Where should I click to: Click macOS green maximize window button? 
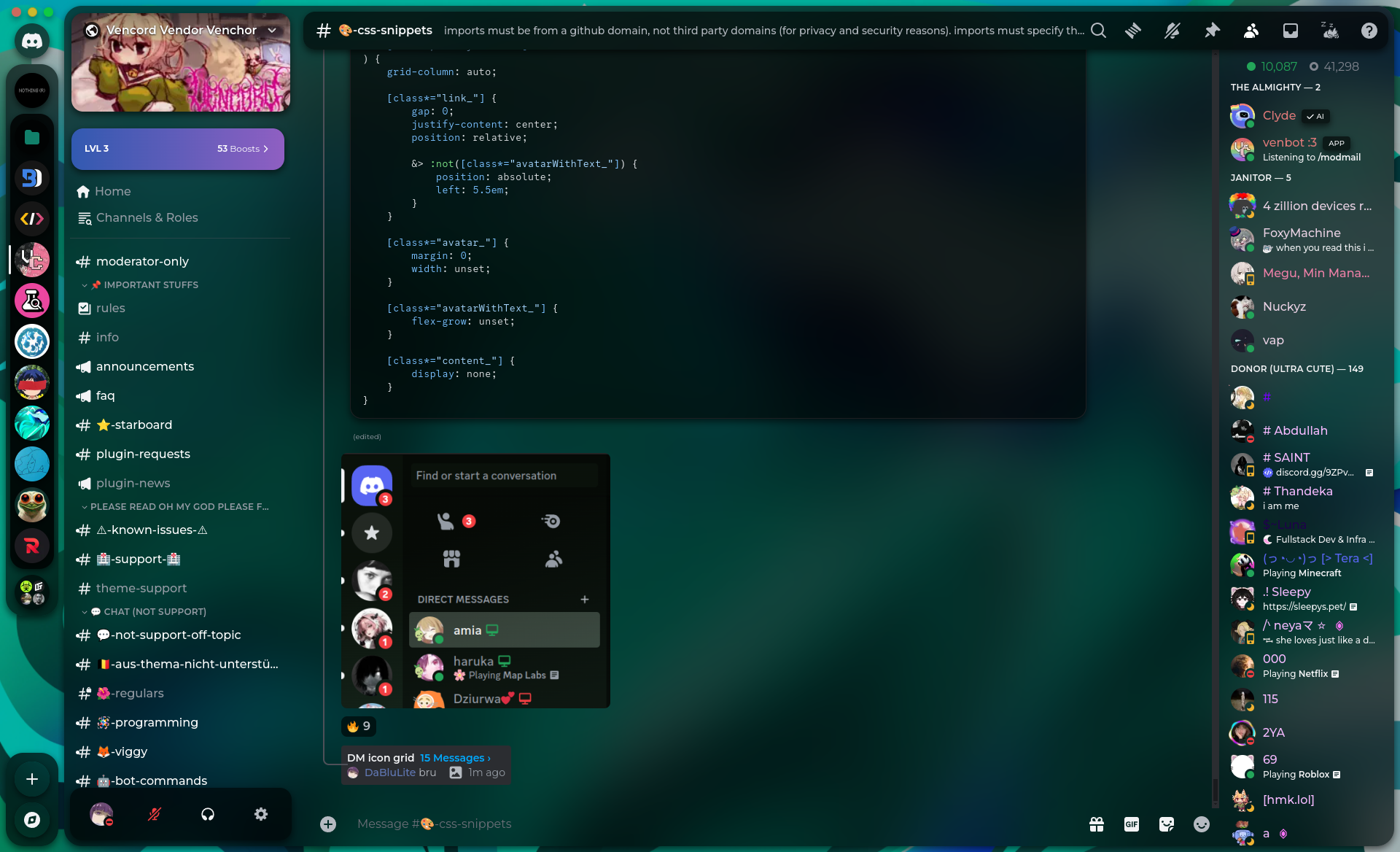48,12
